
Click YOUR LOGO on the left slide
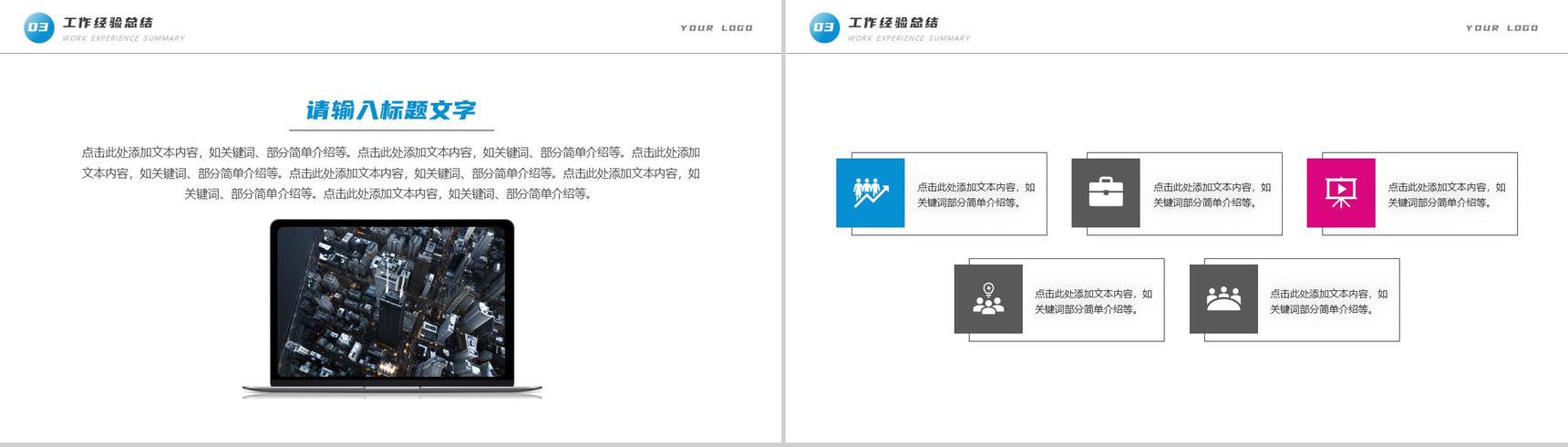(x=717, y=28)
